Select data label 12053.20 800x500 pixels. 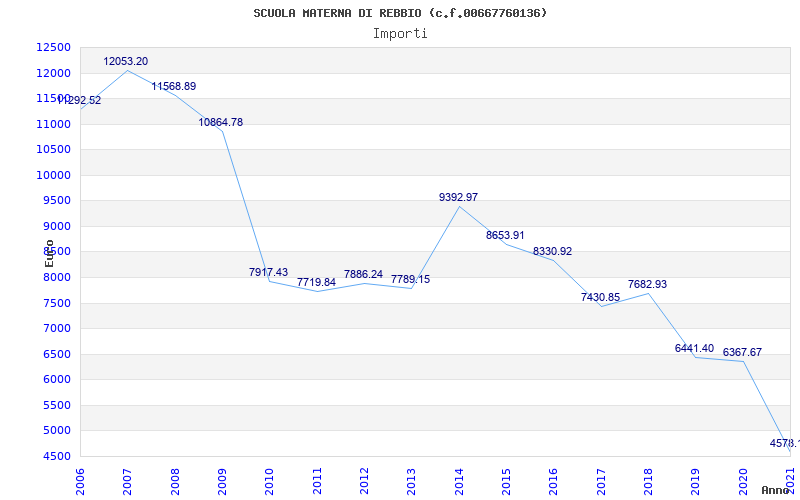(126, 61)
